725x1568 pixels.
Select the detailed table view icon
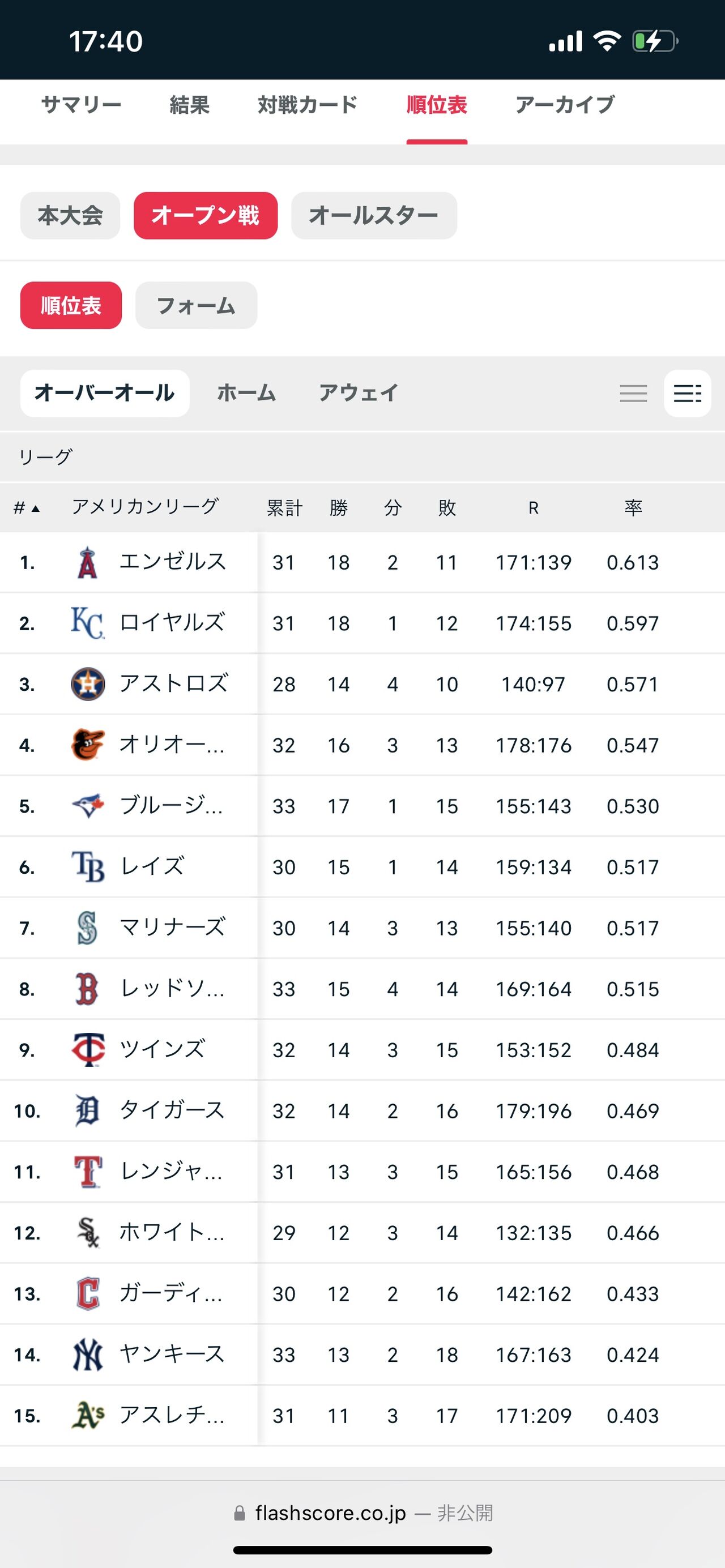(x=687, y=393)
